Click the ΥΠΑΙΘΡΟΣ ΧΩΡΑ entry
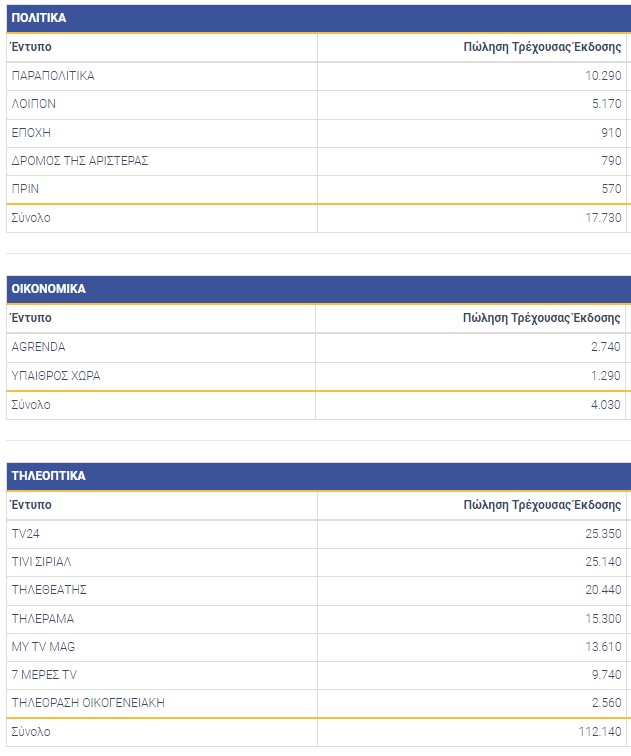Image resolution: width=631 pixels, height=756 pixels. point(56,376)
